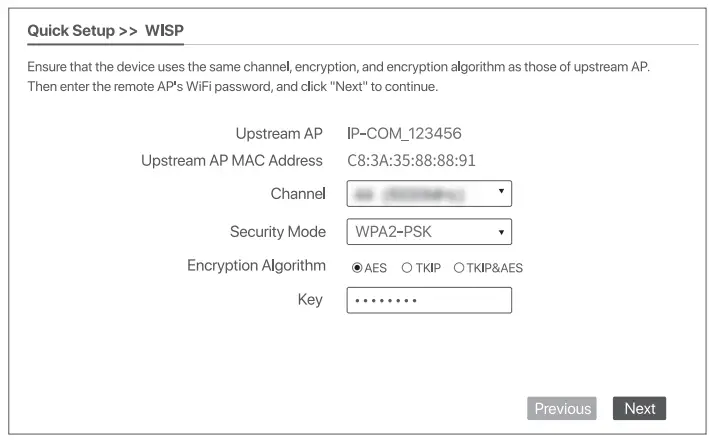
Task: Click the Channel field label
Action: click(x=298, y=193)
